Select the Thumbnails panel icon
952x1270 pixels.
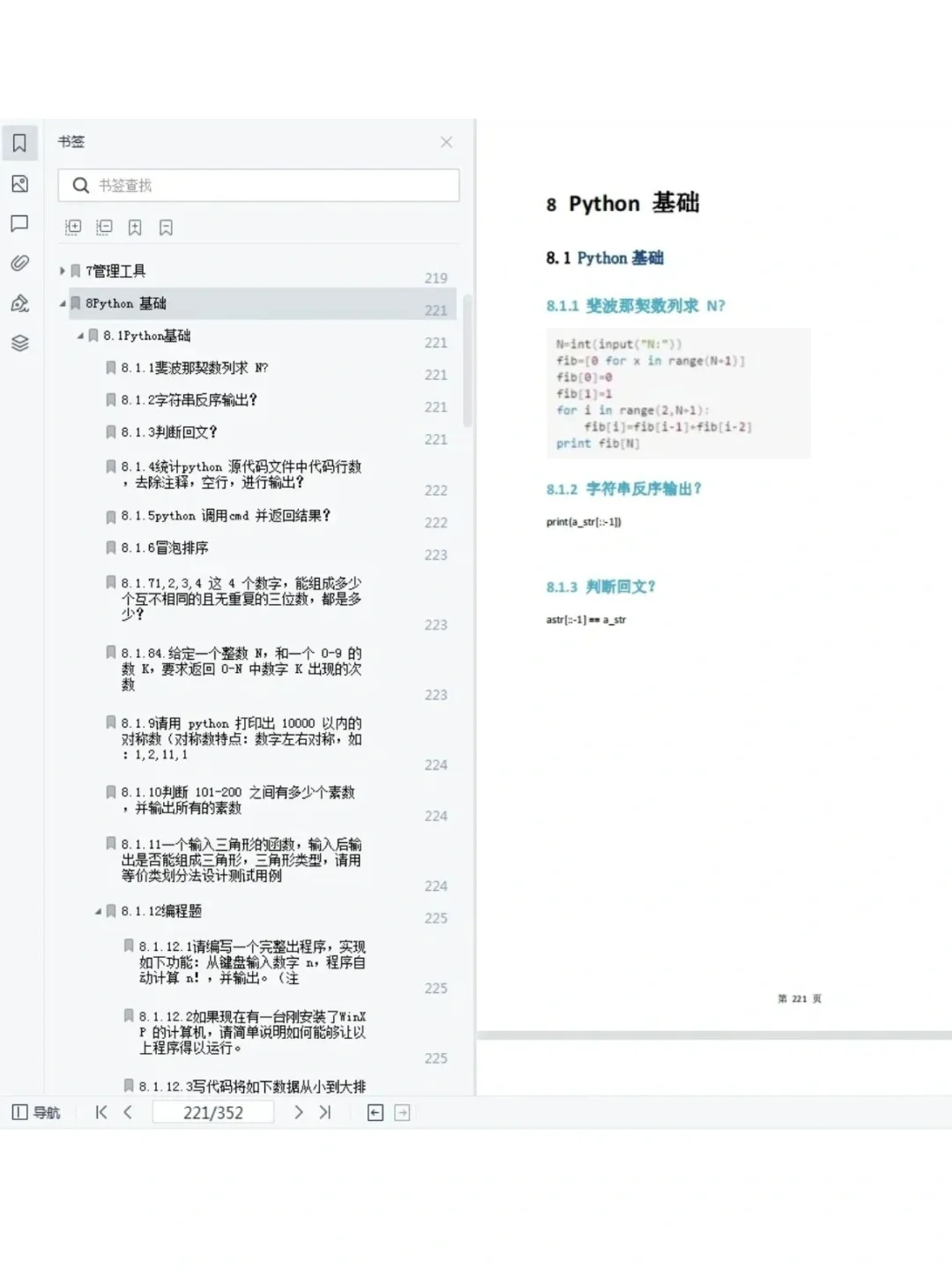(x=19, y=184)
